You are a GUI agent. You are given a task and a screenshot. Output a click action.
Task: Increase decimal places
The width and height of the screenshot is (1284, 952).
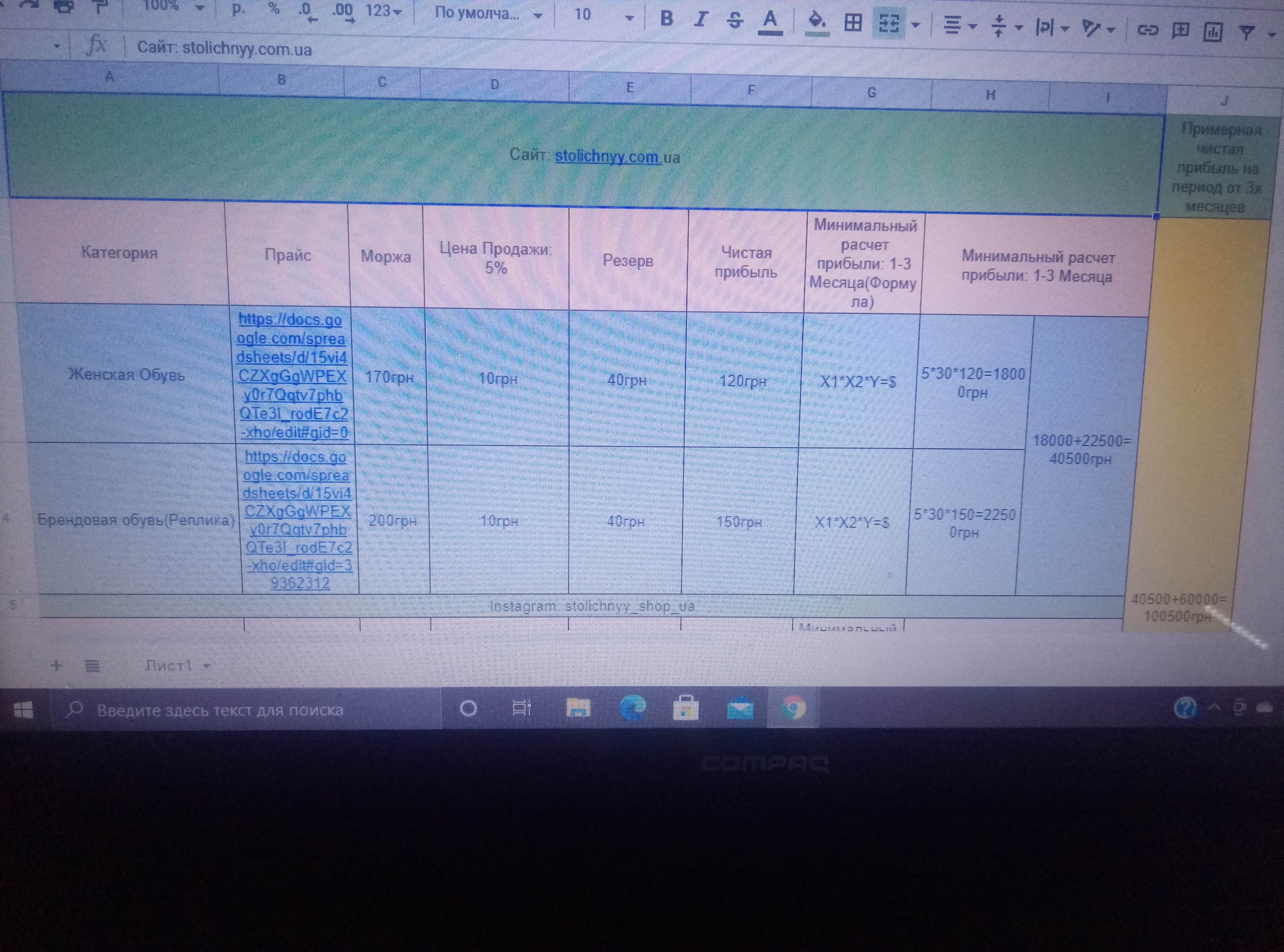tap(343, 12)
